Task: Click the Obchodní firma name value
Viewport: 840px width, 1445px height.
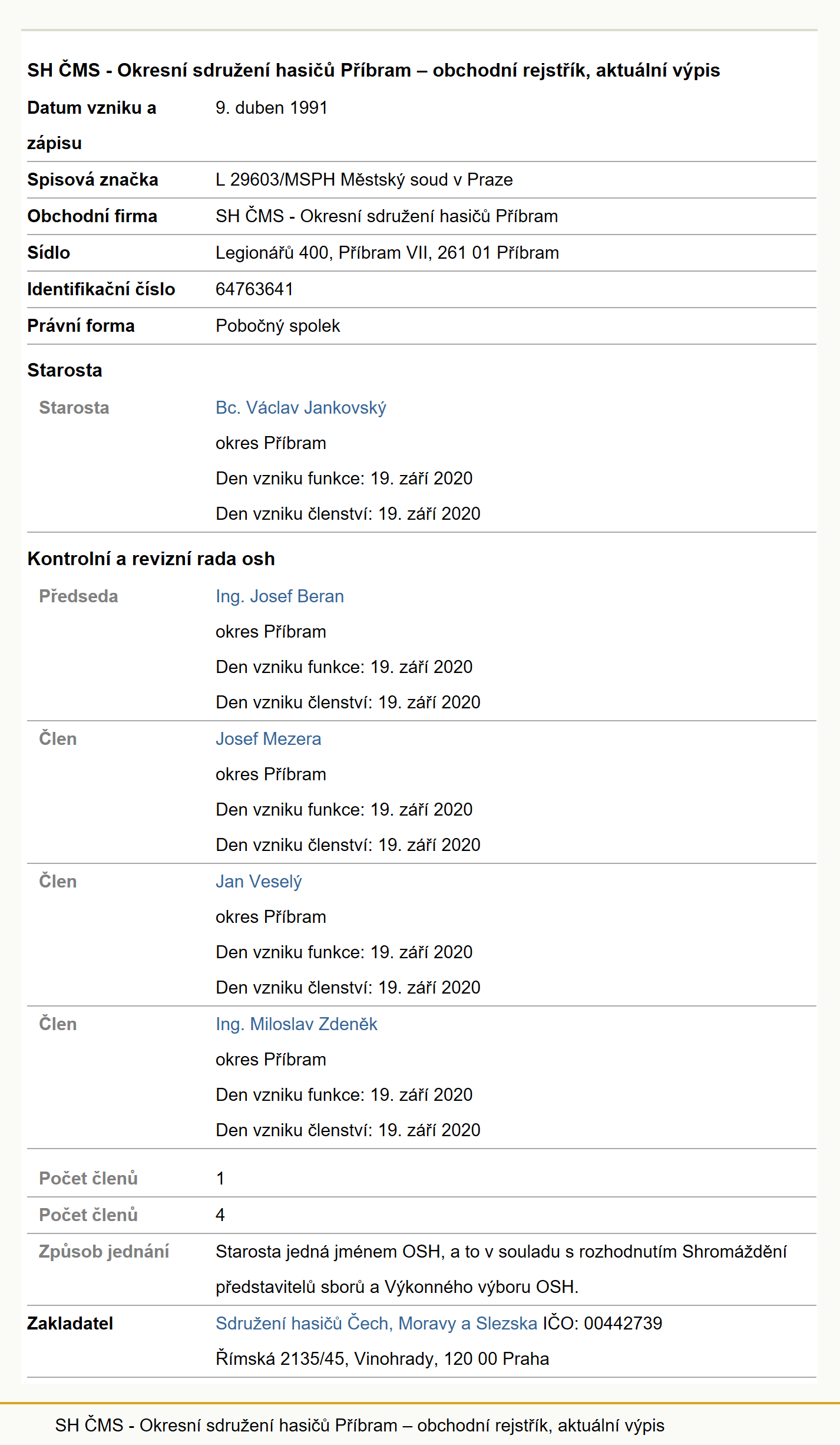Action: point(386,216)
